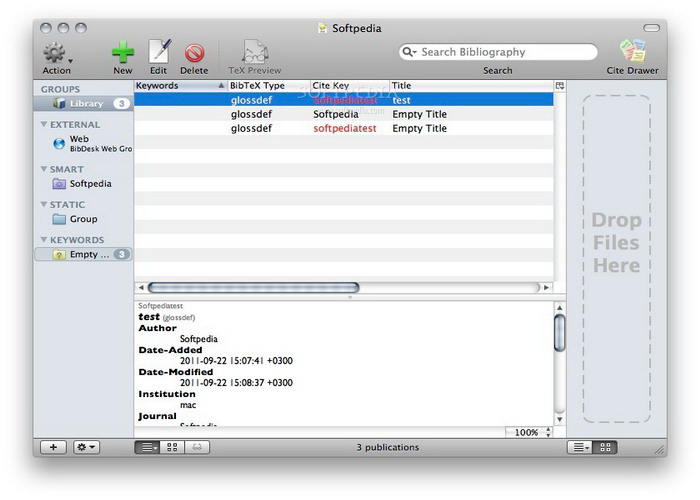Sort table by BibTeX Type column
Image resolution: width=700 pixels, height=500 pixels.
(x=266, y=86)
